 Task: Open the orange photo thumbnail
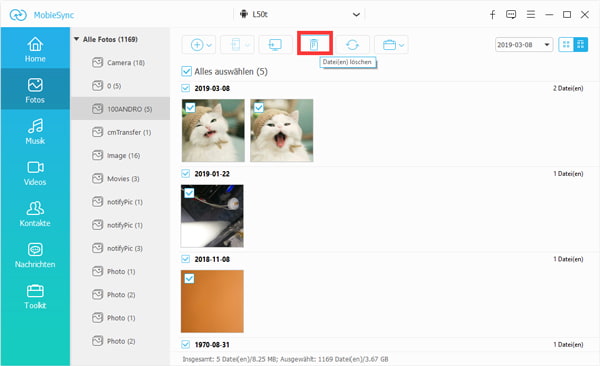click(212, 301)
